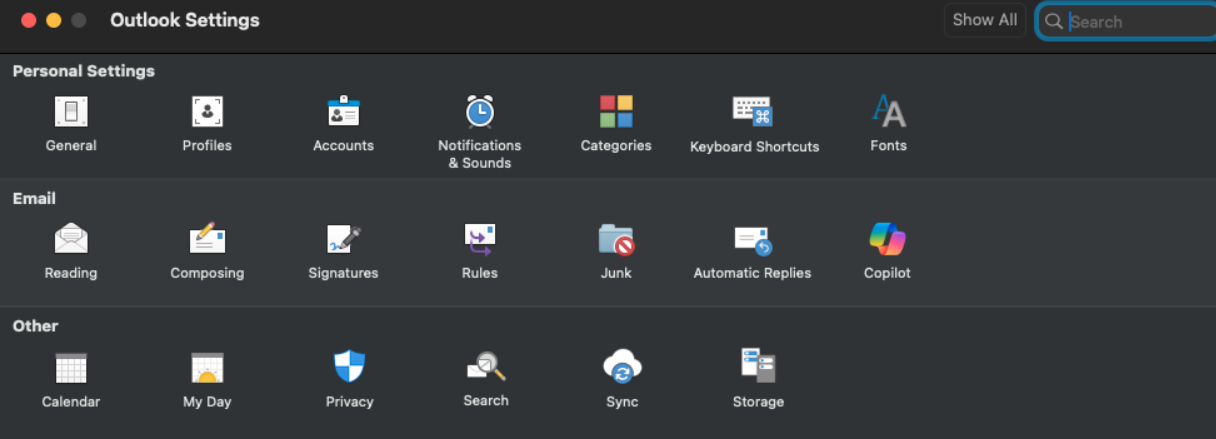Click into the settings Search field

[1126, 21]
